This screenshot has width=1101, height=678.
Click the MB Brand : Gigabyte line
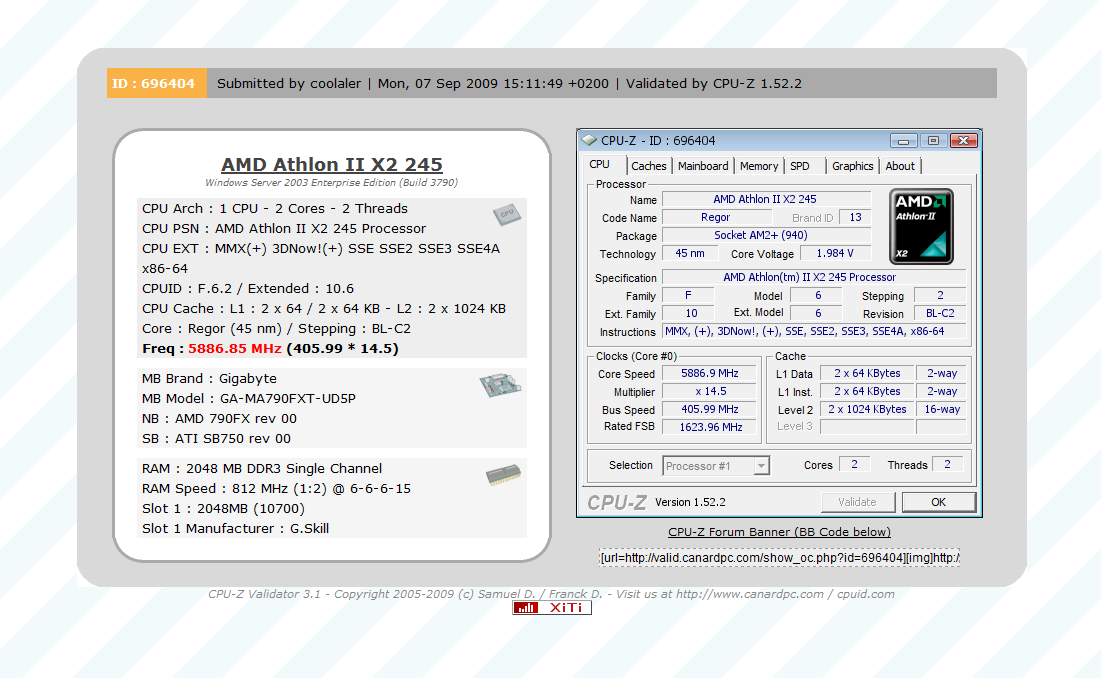(209, 379)
